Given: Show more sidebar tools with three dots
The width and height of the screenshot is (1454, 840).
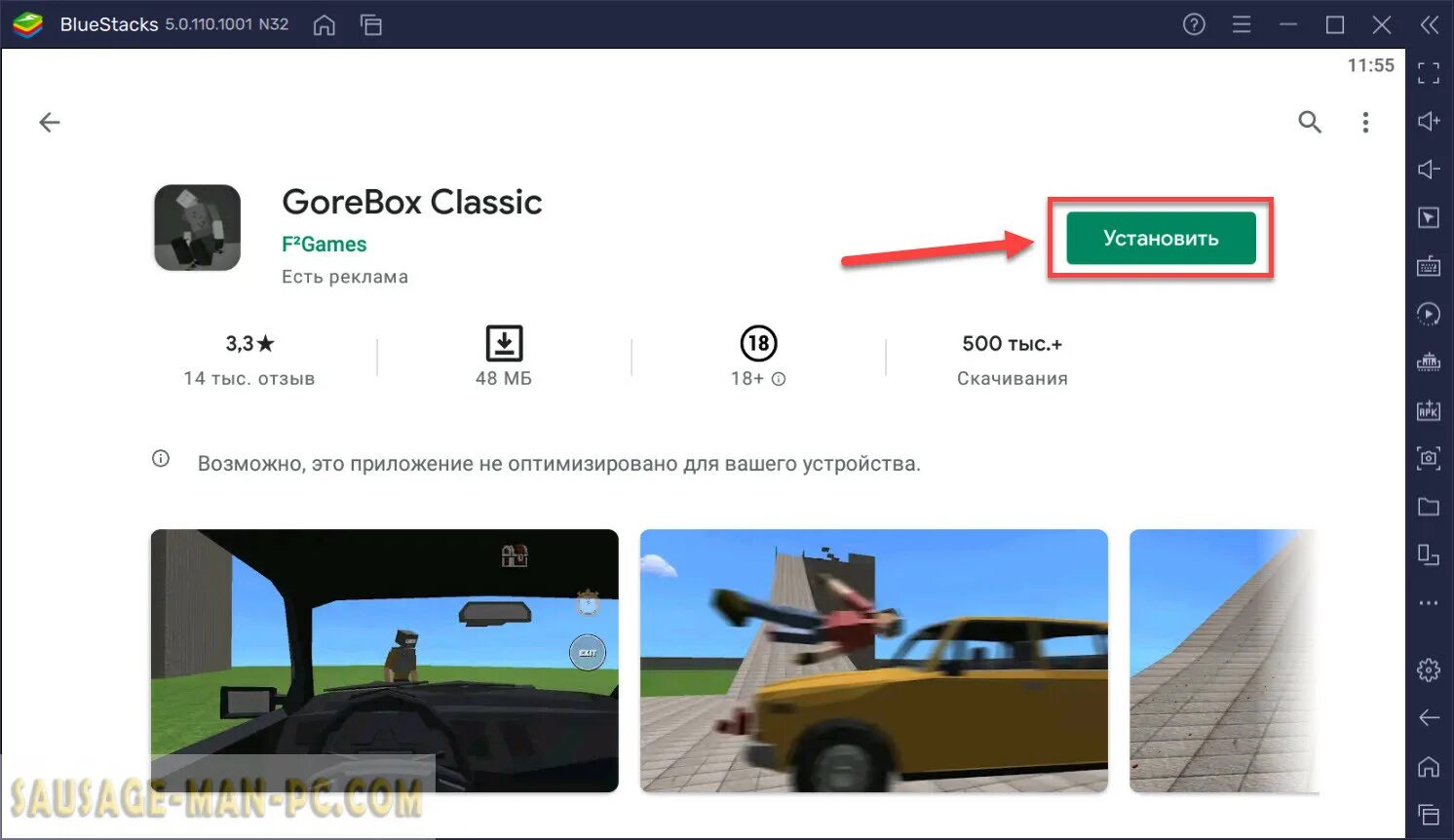Looking at the screenshot, I should click(1429, 603).
